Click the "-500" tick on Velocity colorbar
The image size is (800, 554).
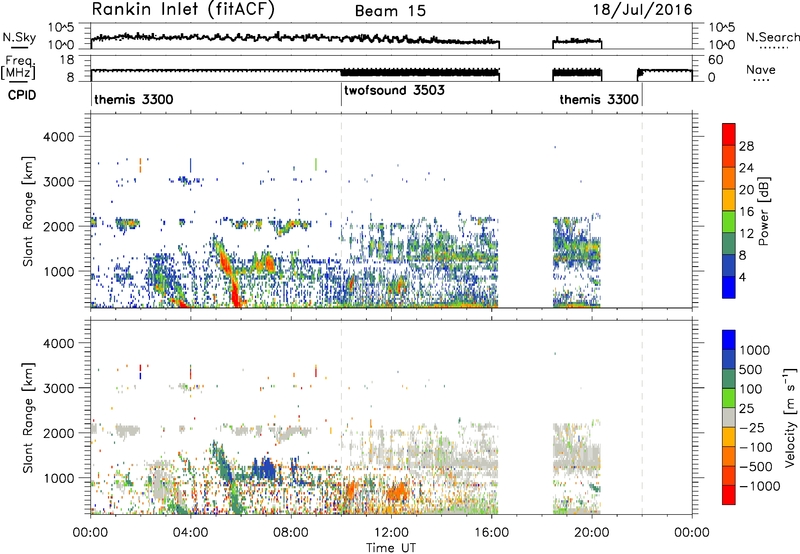click(x=756, y=466)
